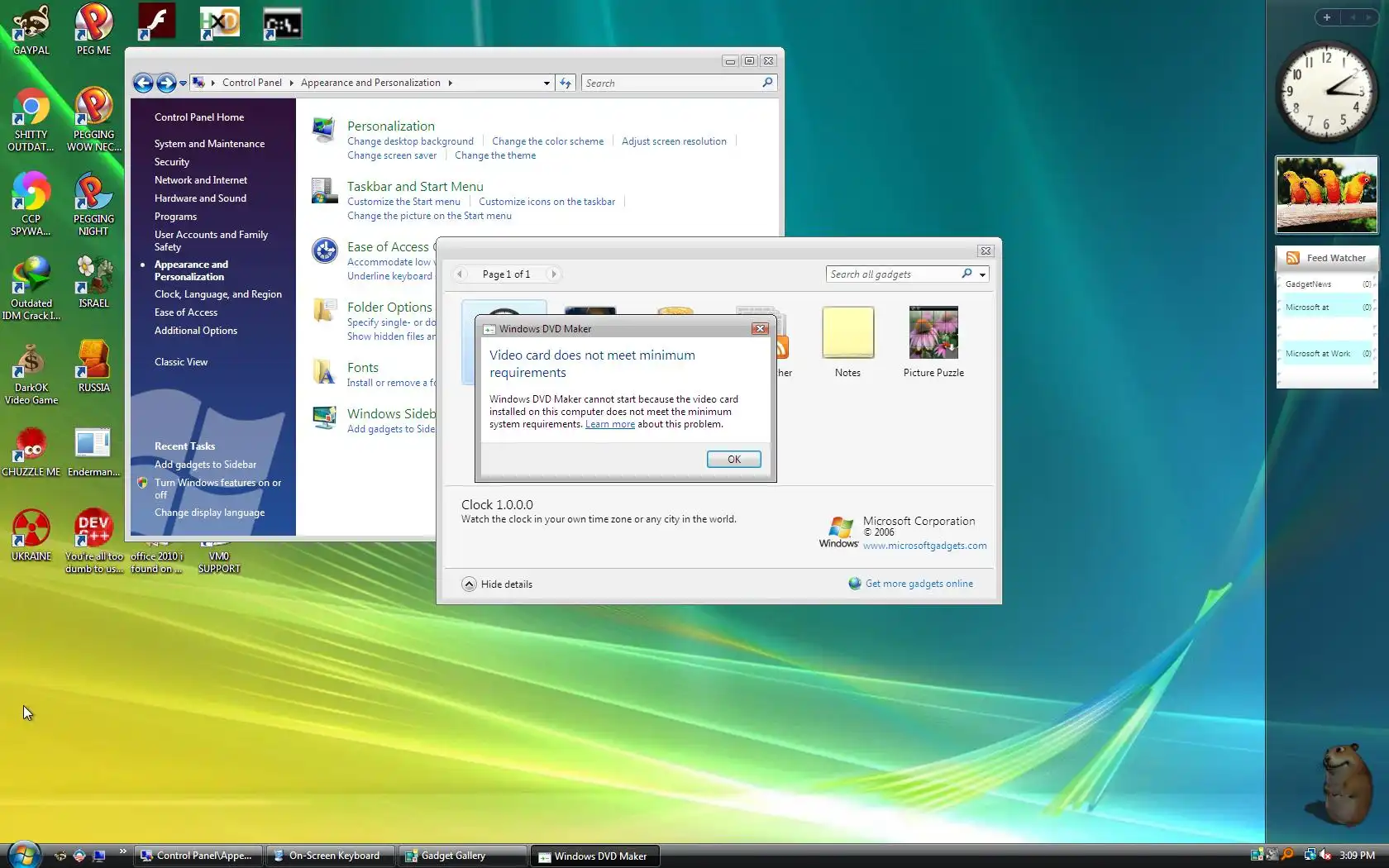Switch to On-Screen Keyboard taskbar button

pos(330,856)
